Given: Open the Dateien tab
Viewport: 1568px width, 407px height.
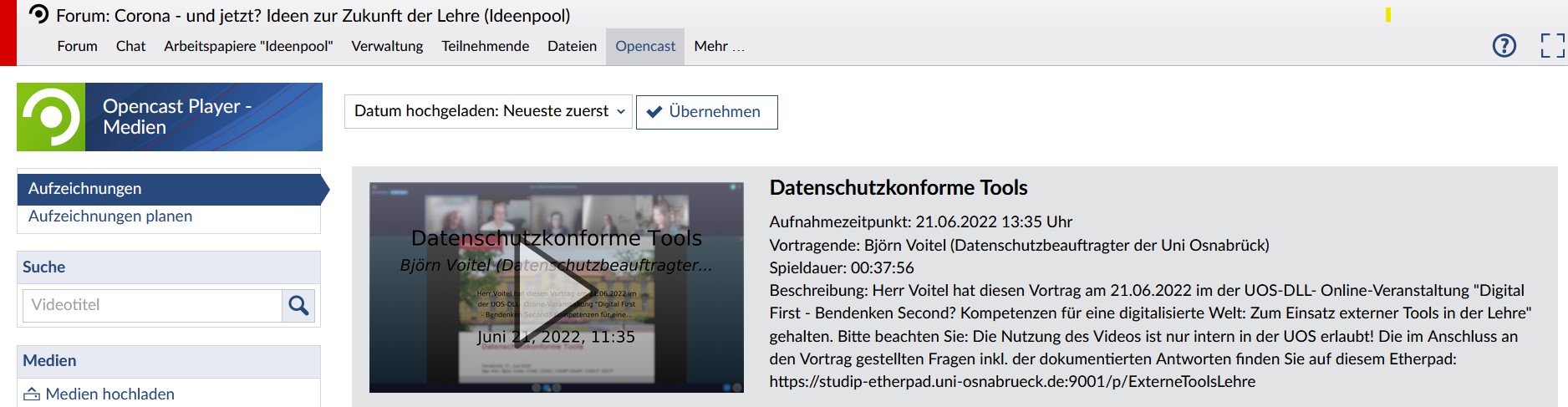Looking at the screenshot, I should 572,47.
